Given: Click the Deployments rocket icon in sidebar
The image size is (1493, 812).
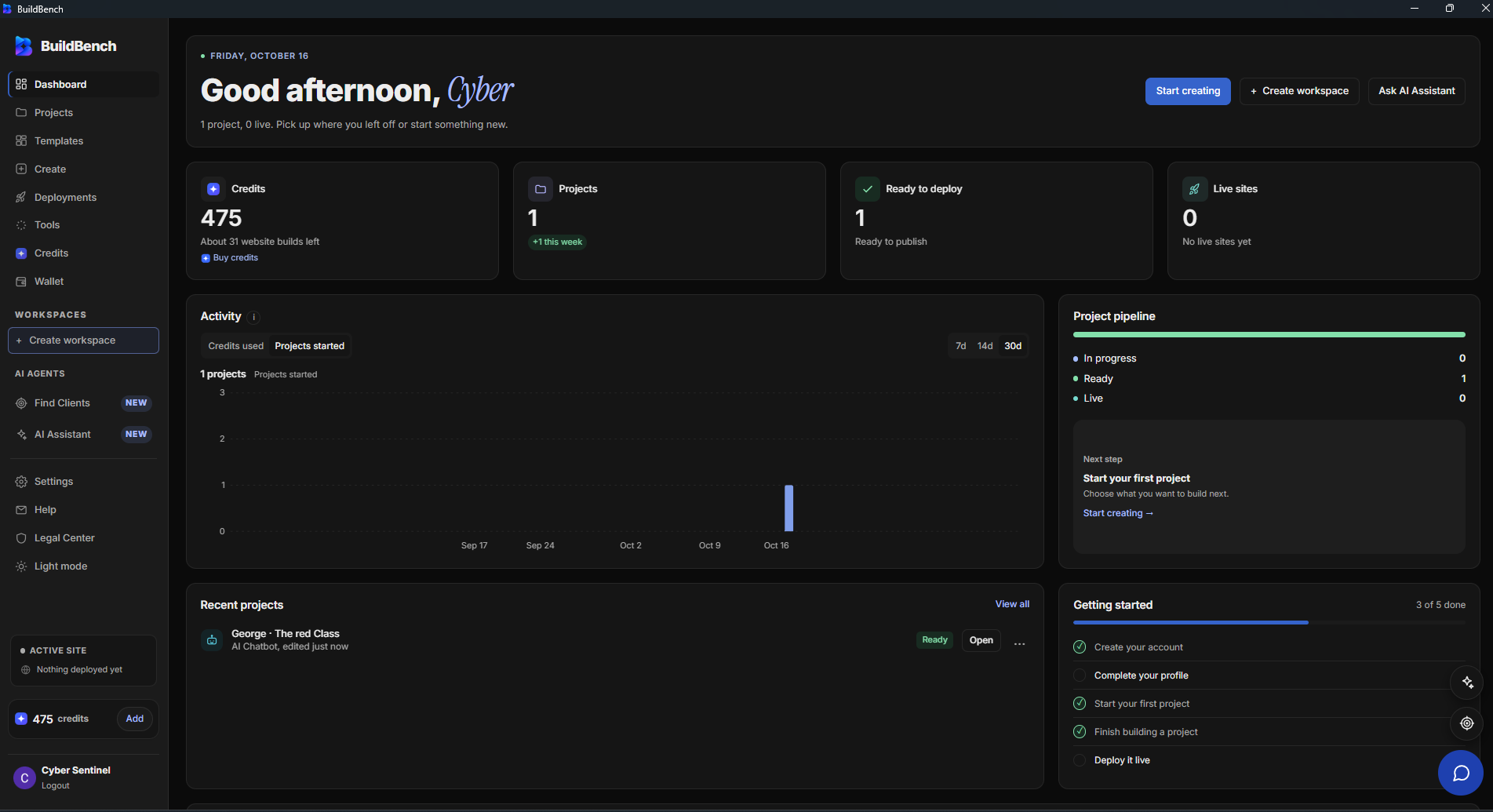Looking at the screenshot, I should [21, 198].
